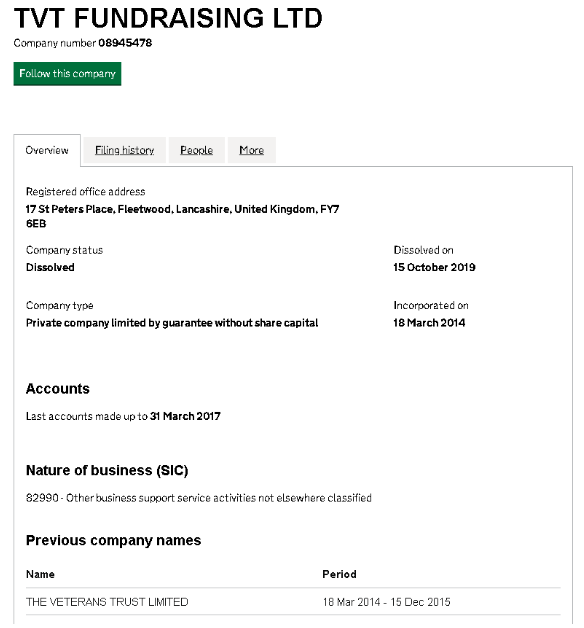This screenshot has height=628, width=584.
Task: Click the Follow this company button
Action: [x=67, y=74]
